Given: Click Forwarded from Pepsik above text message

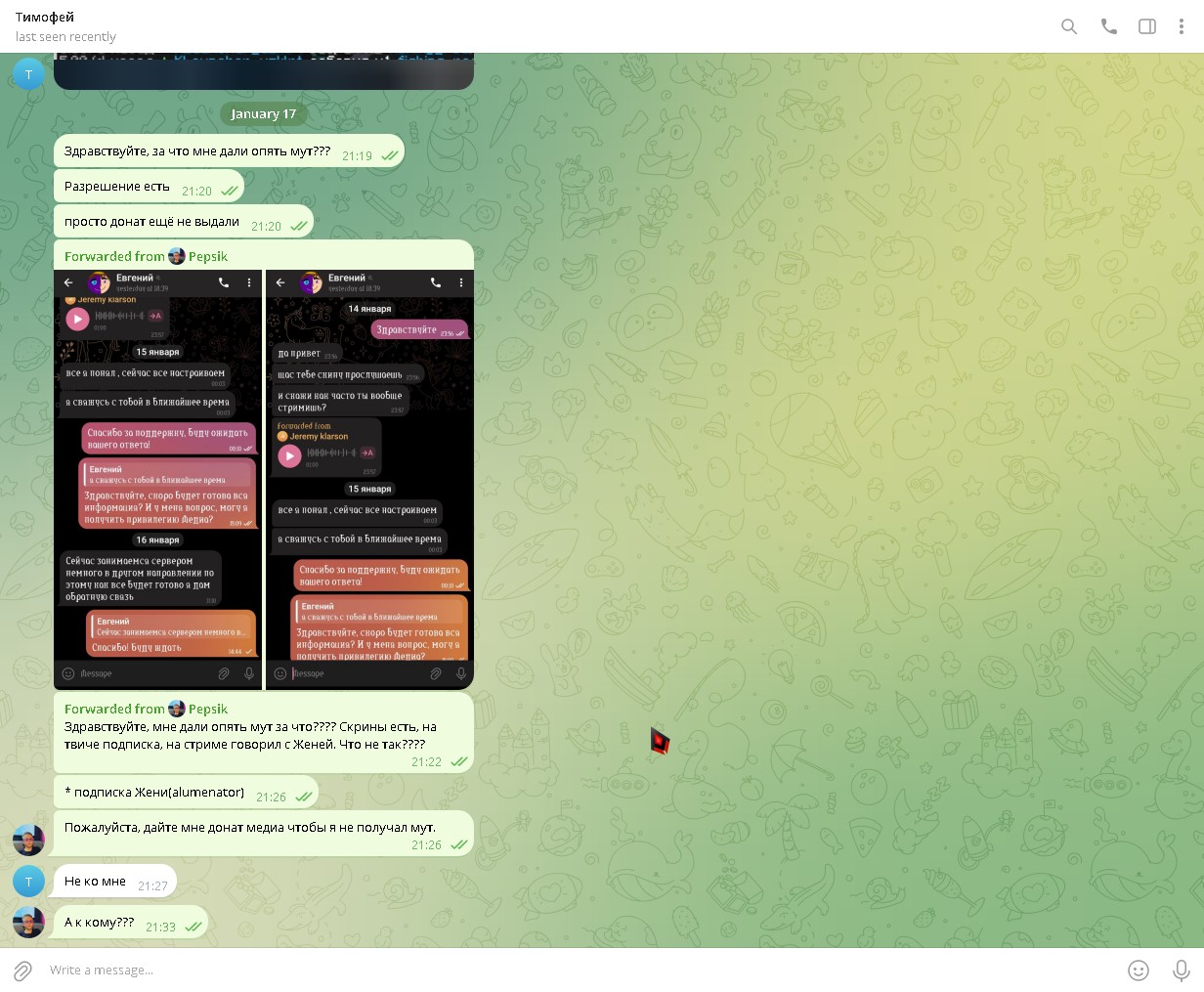Looking at the screenshot, I should coord(146,709).
